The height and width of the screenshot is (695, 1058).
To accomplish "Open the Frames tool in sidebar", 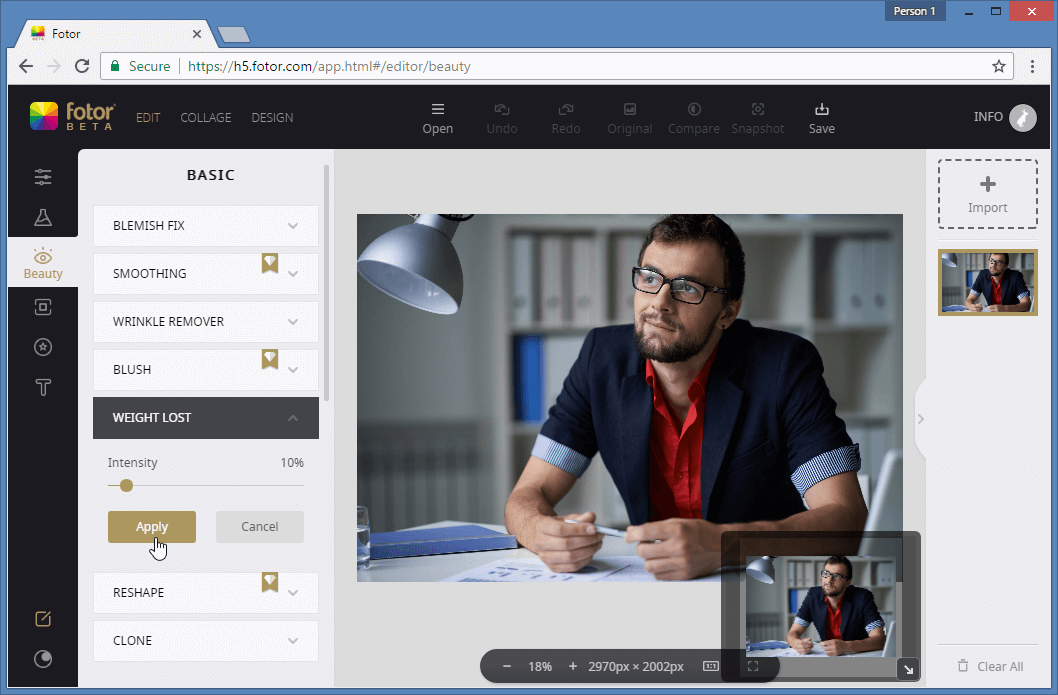I will click(43, 308).
